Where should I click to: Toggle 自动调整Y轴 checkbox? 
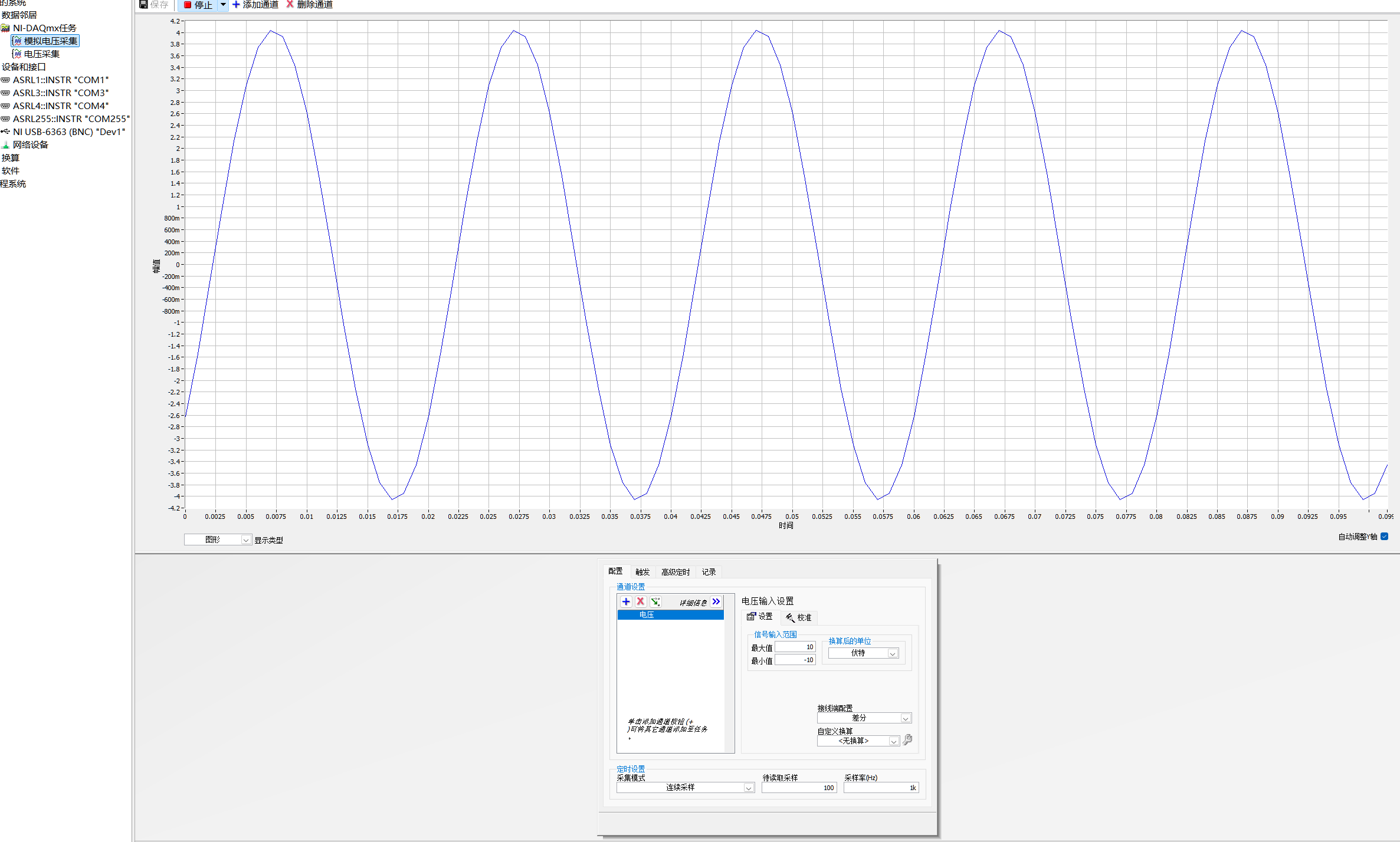point(1384,536)
